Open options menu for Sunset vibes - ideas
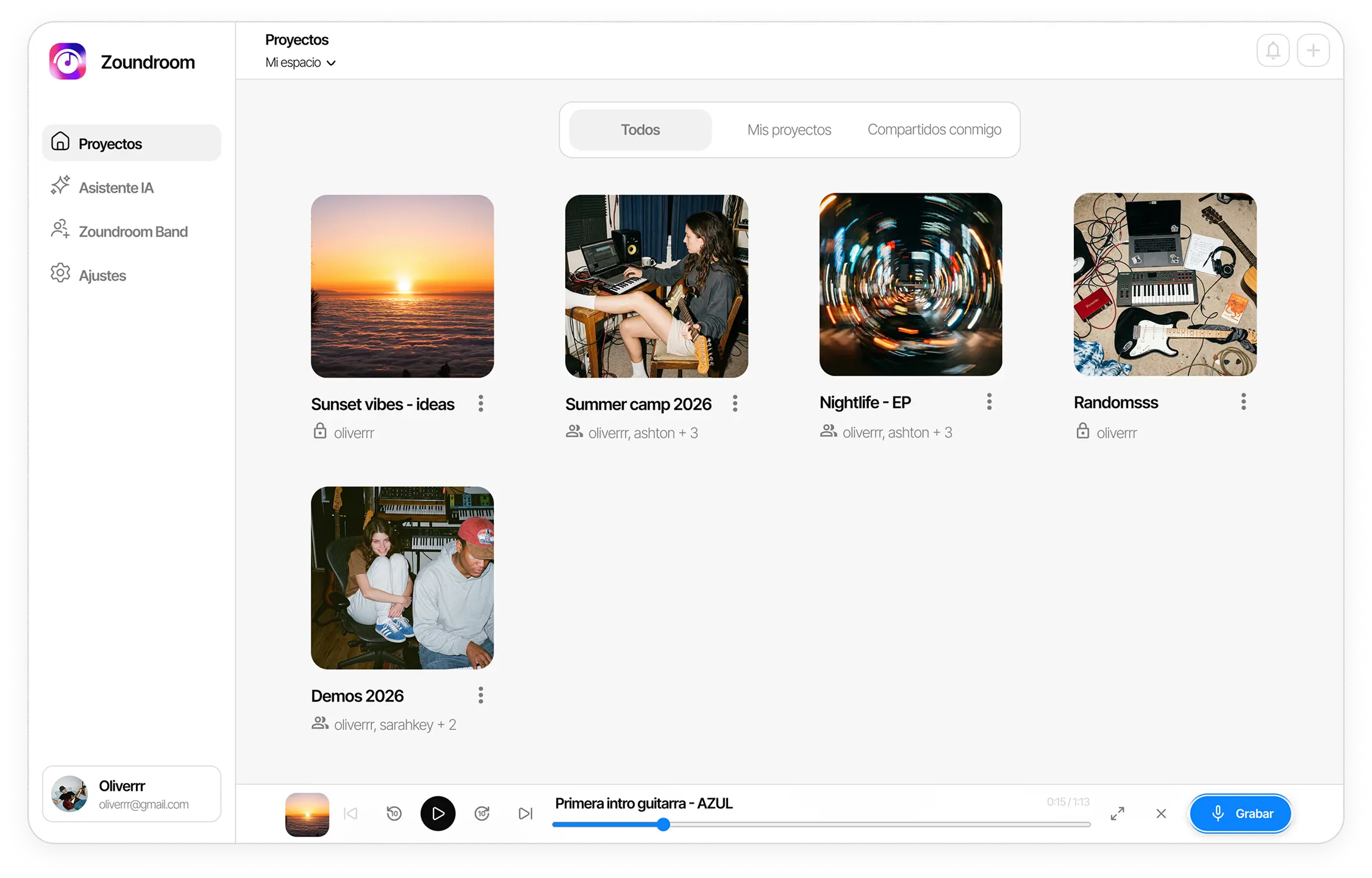Viewport: 1372px width, 878px height. [481, 403]
